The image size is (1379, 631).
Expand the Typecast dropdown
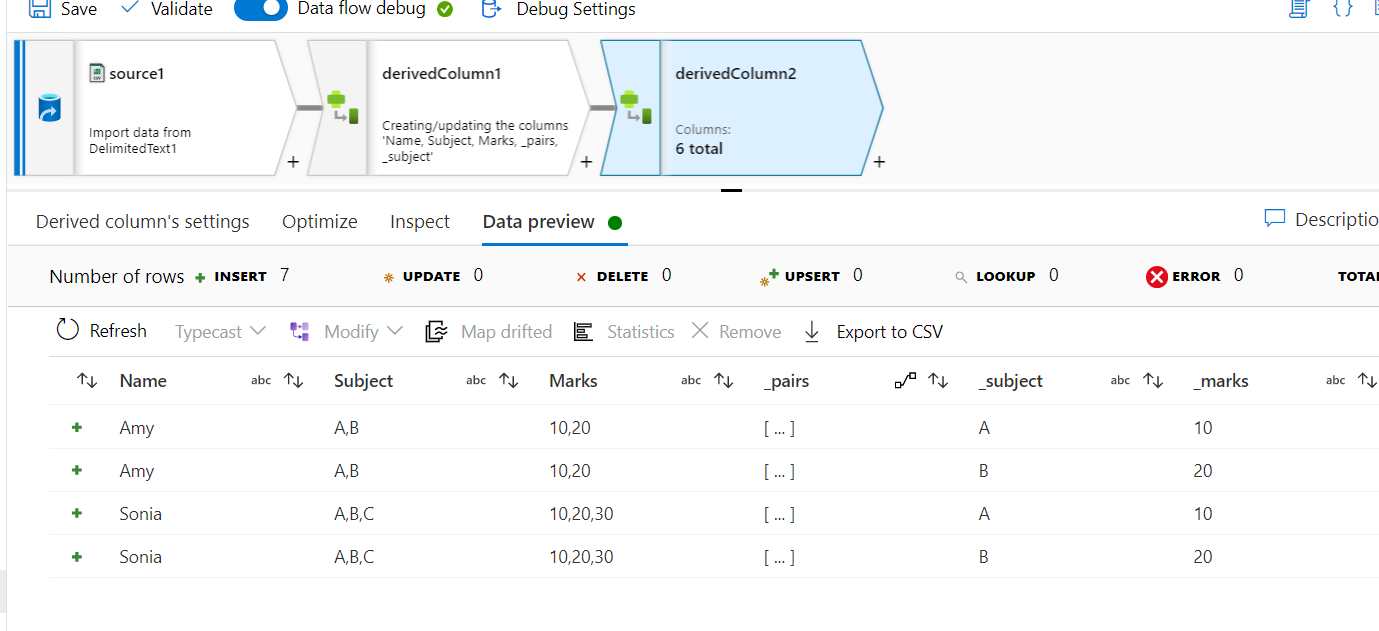pyautogui.click(x=220, y=332)
